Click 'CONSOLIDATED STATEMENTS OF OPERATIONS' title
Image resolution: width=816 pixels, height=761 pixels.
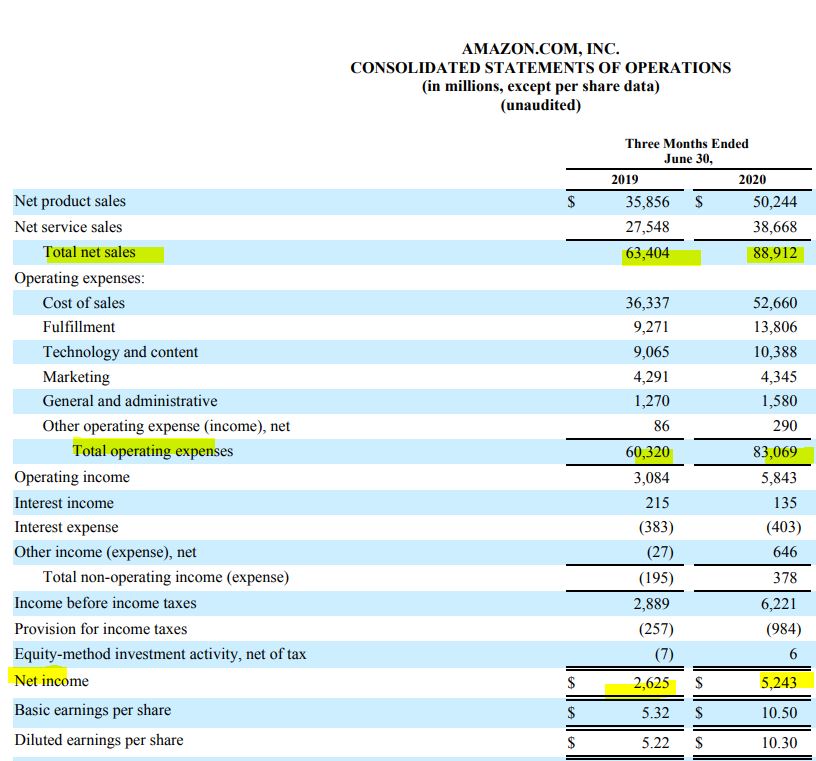[541, 68]
